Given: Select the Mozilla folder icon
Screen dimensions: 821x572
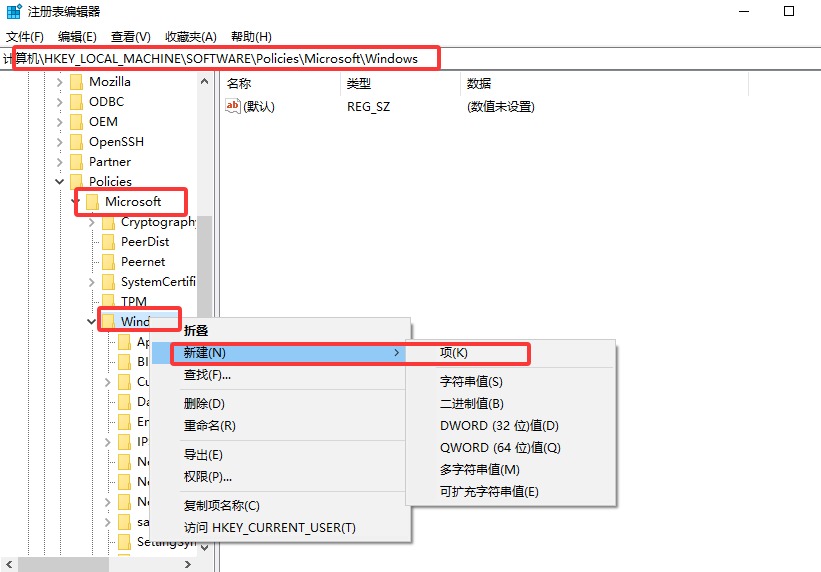Looking at the screenshot, I should (x=76, y=82).
